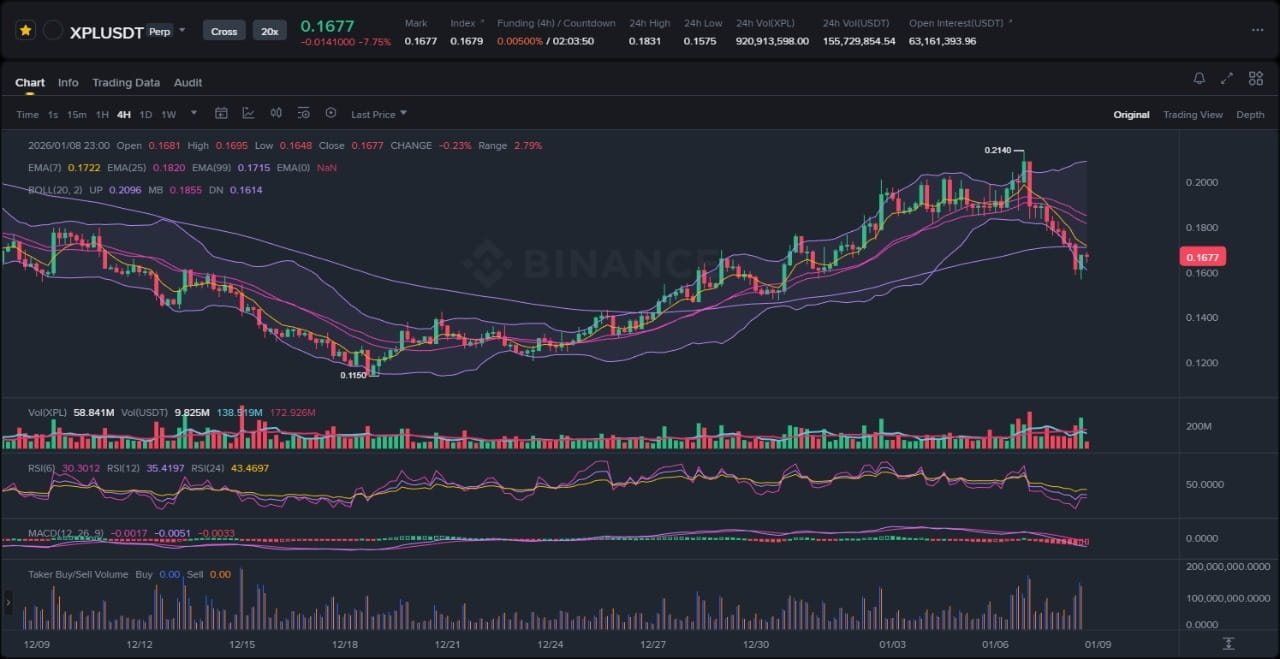Switch to Trading View chart
Screen dimensions: 1280x659
1192,115
